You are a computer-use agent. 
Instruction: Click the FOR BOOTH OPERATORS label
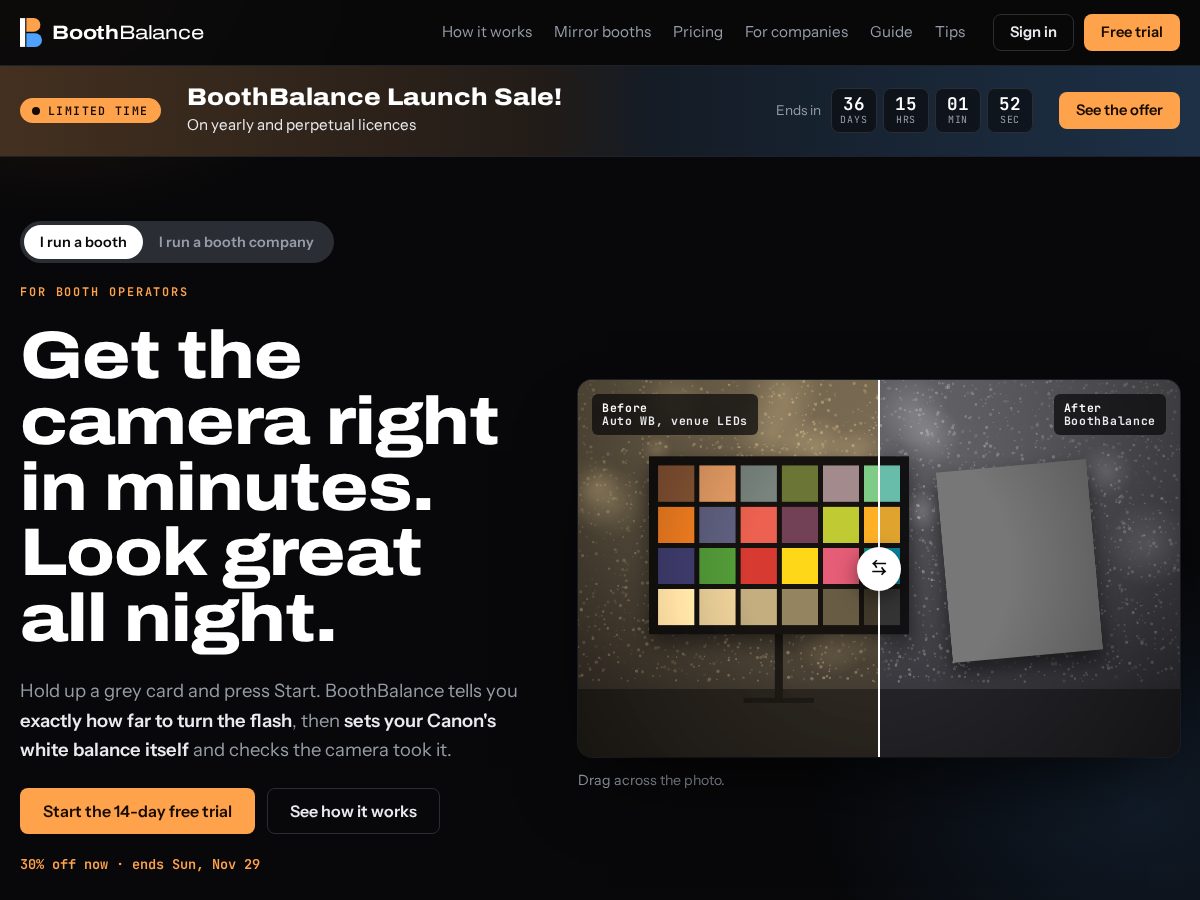click(104, 292)
